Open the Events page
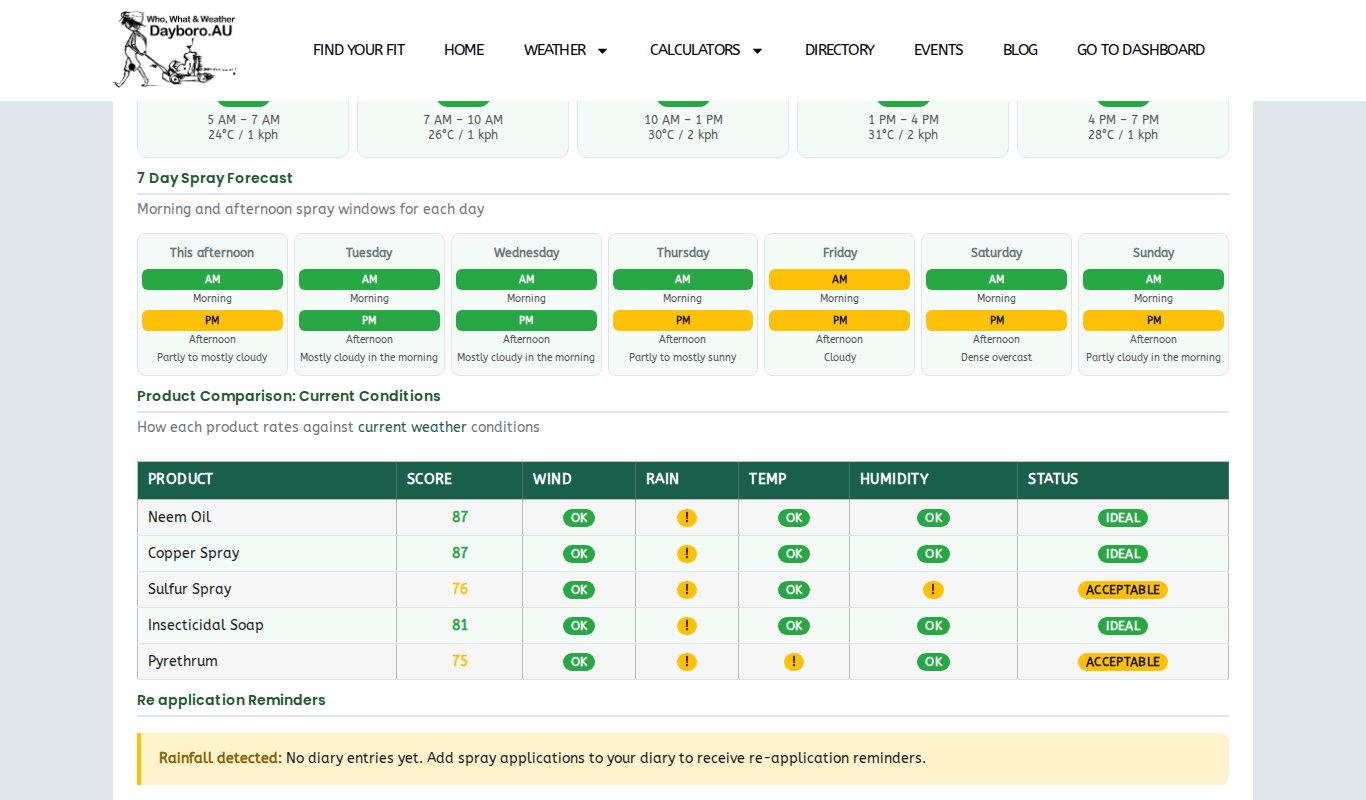This screenshot has height=800, width=1366. 939,50
